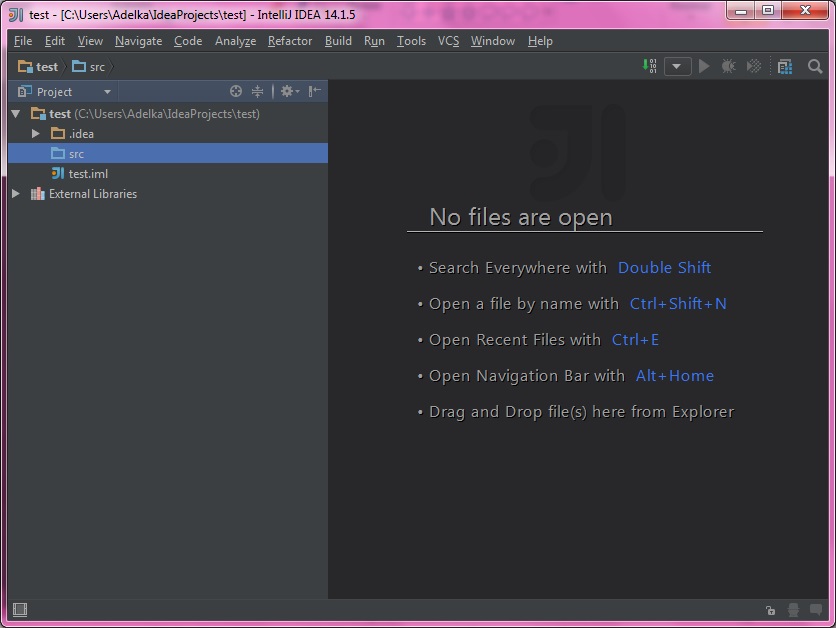The image size is (836, 628).
Task: Open the View menu
Action: pyautogui.click(x=90, y=41)
